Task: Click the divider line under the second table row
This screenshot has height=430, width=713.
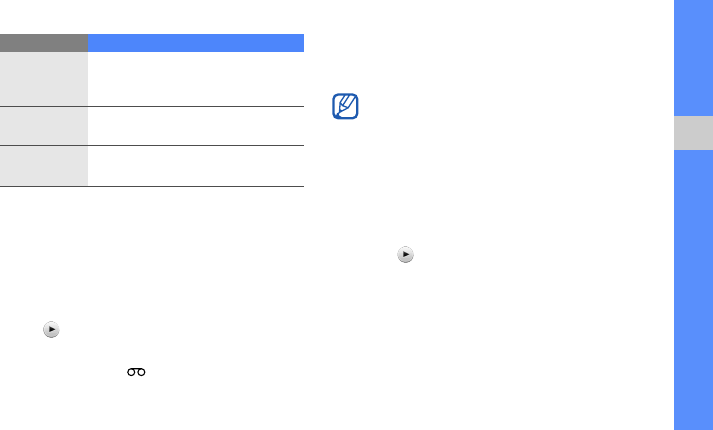Action: tap(152, 146)
